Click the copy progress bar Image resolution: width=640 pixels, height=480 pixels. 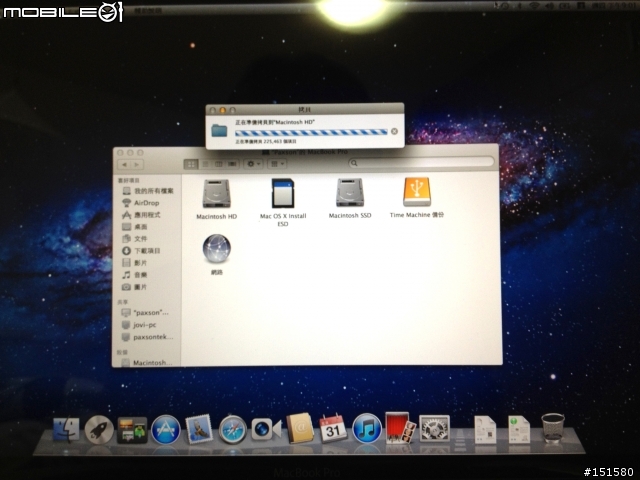pos(311,132)
